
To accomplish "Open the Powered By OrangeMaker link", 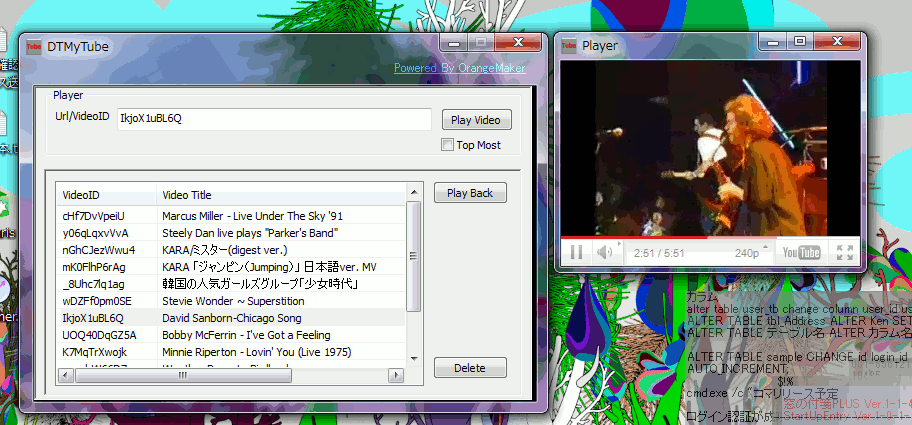I will pyautogui.click(x=459, y=68).
